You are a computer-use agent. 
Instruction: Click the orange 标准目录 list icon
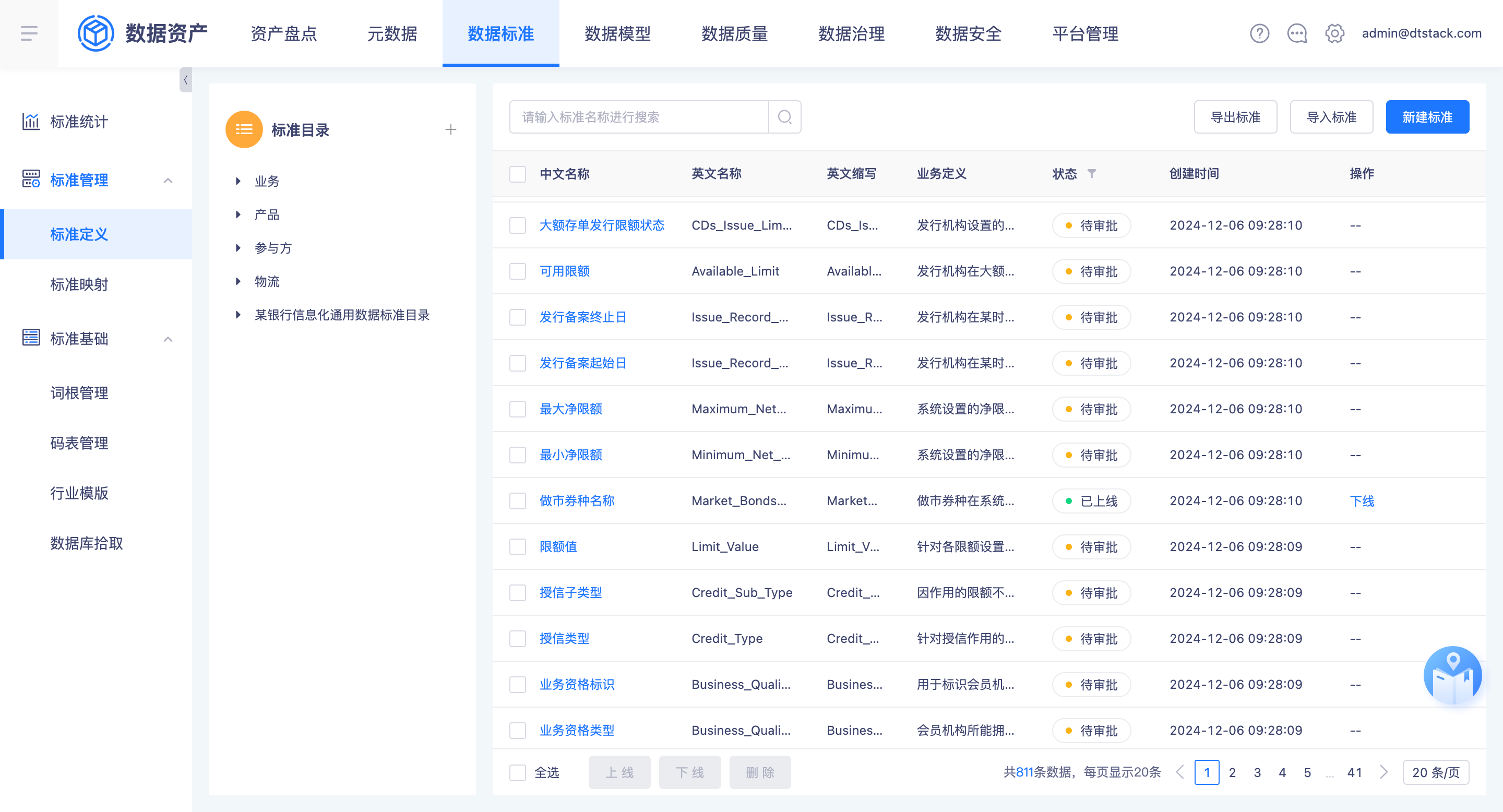point(244,129)
